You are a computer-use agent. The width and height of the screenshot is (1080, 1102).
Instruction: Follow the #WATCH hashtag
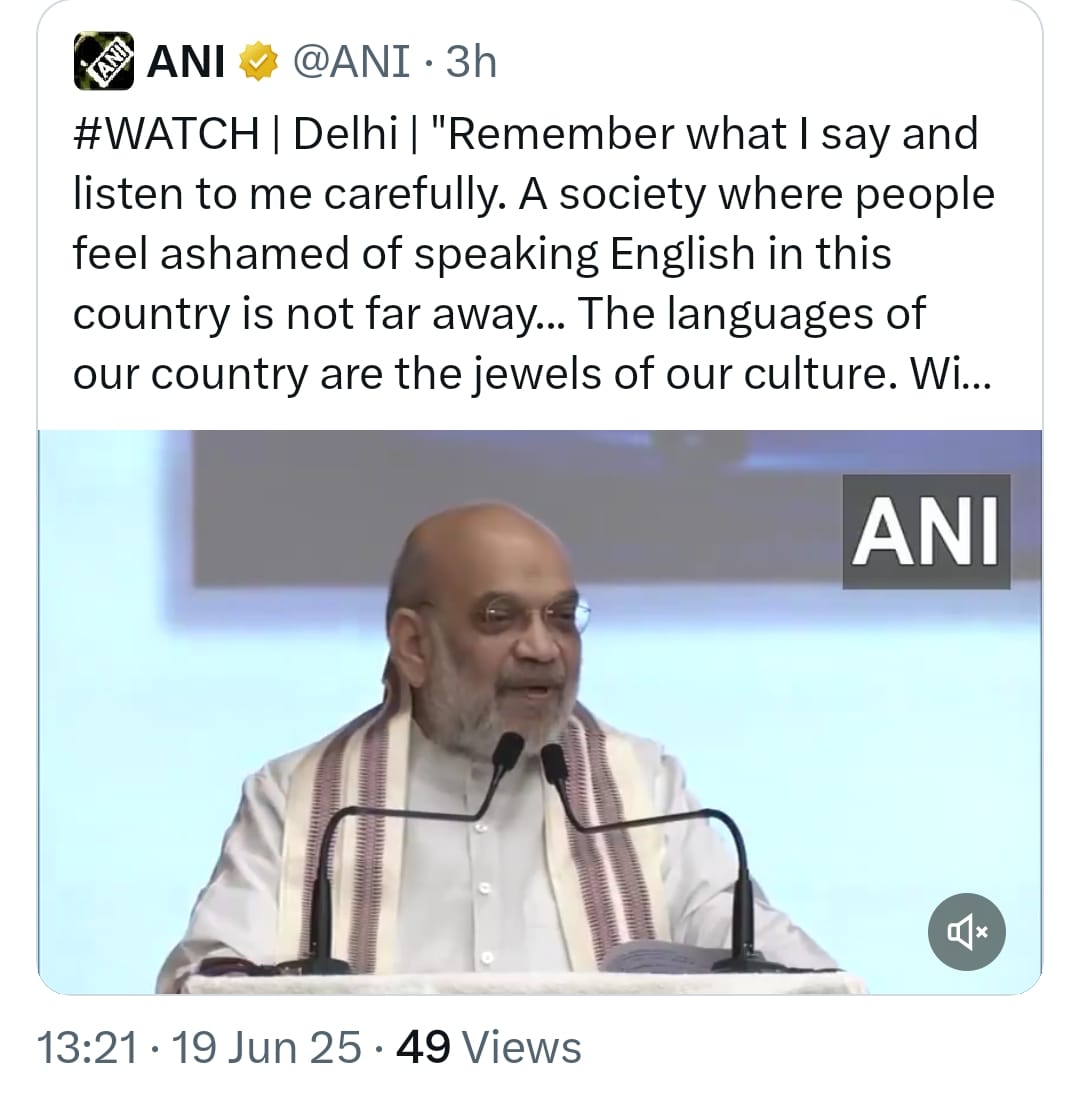(x=166, y=133)
